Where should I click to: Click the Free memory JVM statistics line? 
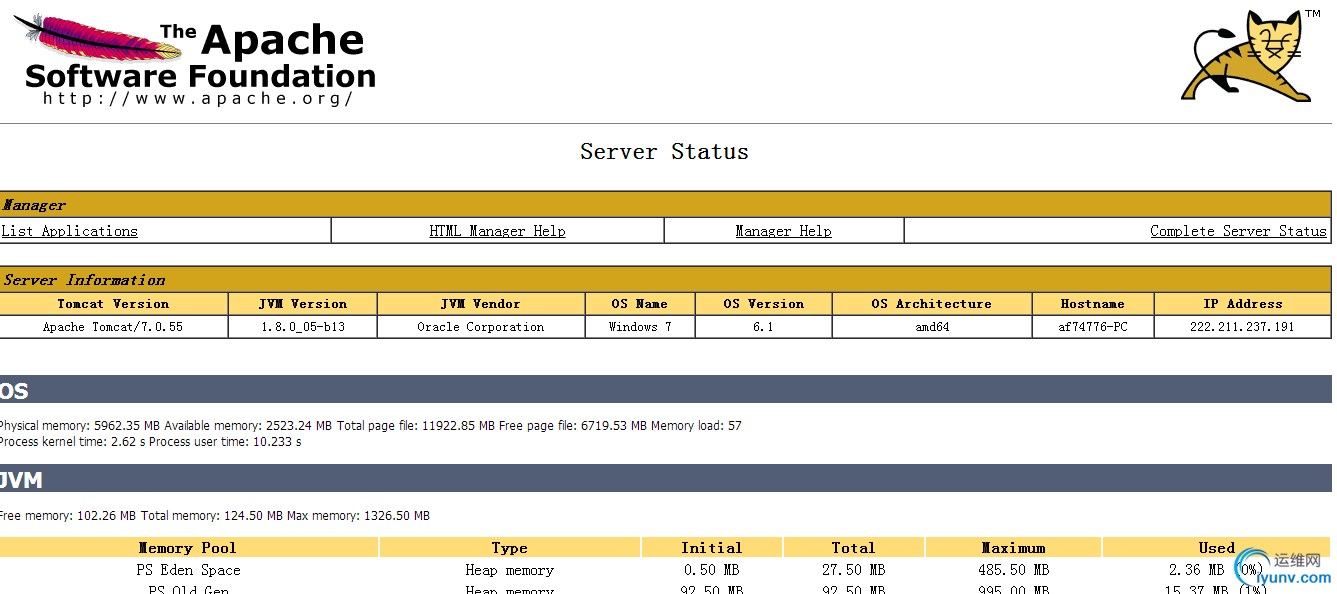point(214,516)
